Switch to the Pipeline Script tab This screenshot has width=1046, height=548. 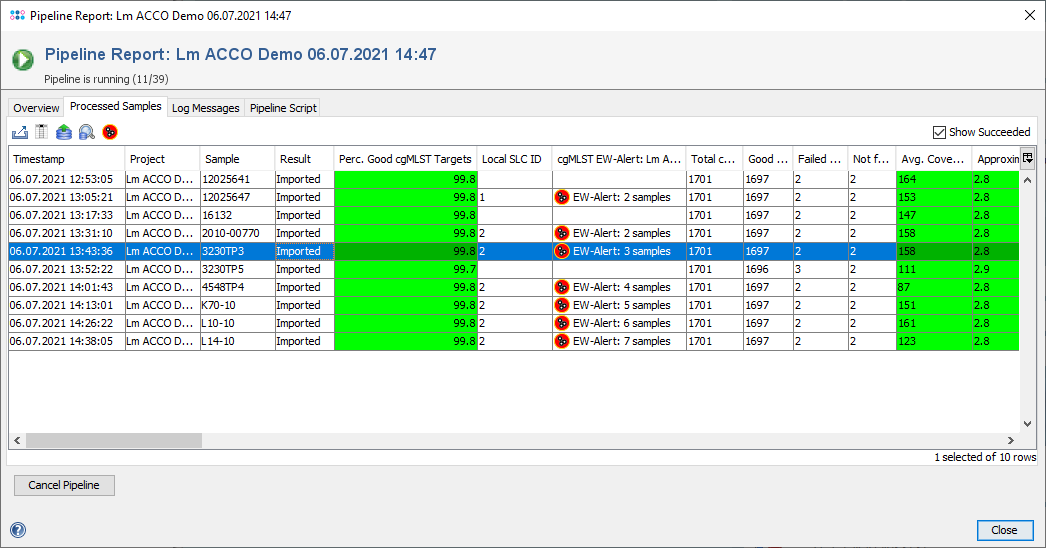283,108
